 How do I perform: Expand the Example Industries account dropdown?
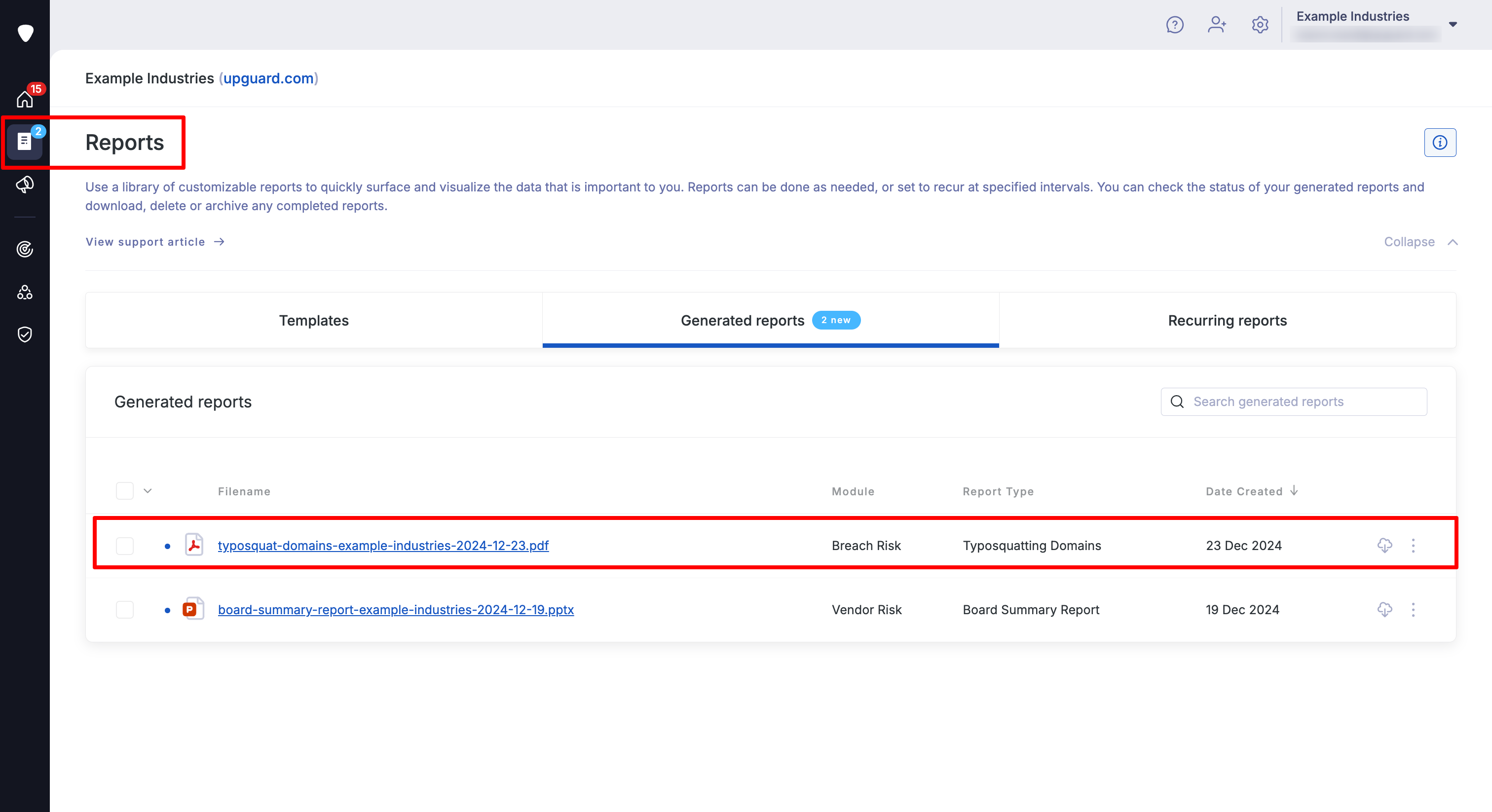click(x=1453, y=24)
